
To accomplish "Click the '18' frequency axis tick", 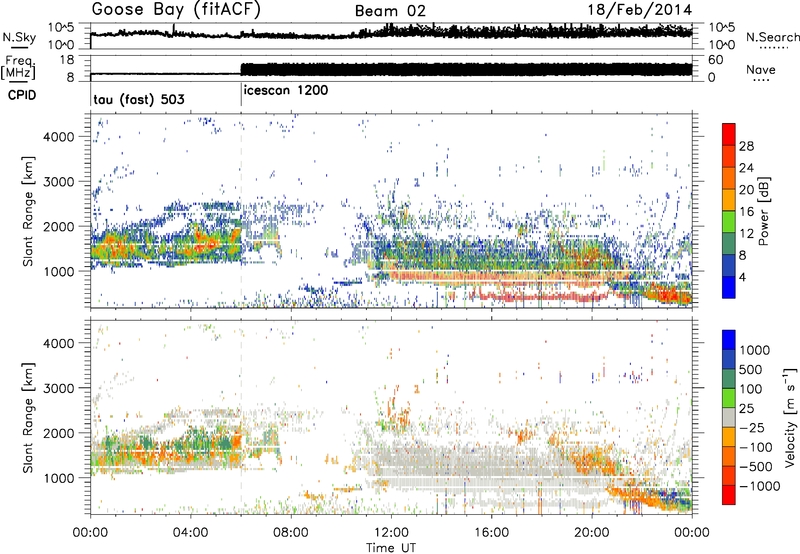I will pyautogui.click(x=67, y=60).
